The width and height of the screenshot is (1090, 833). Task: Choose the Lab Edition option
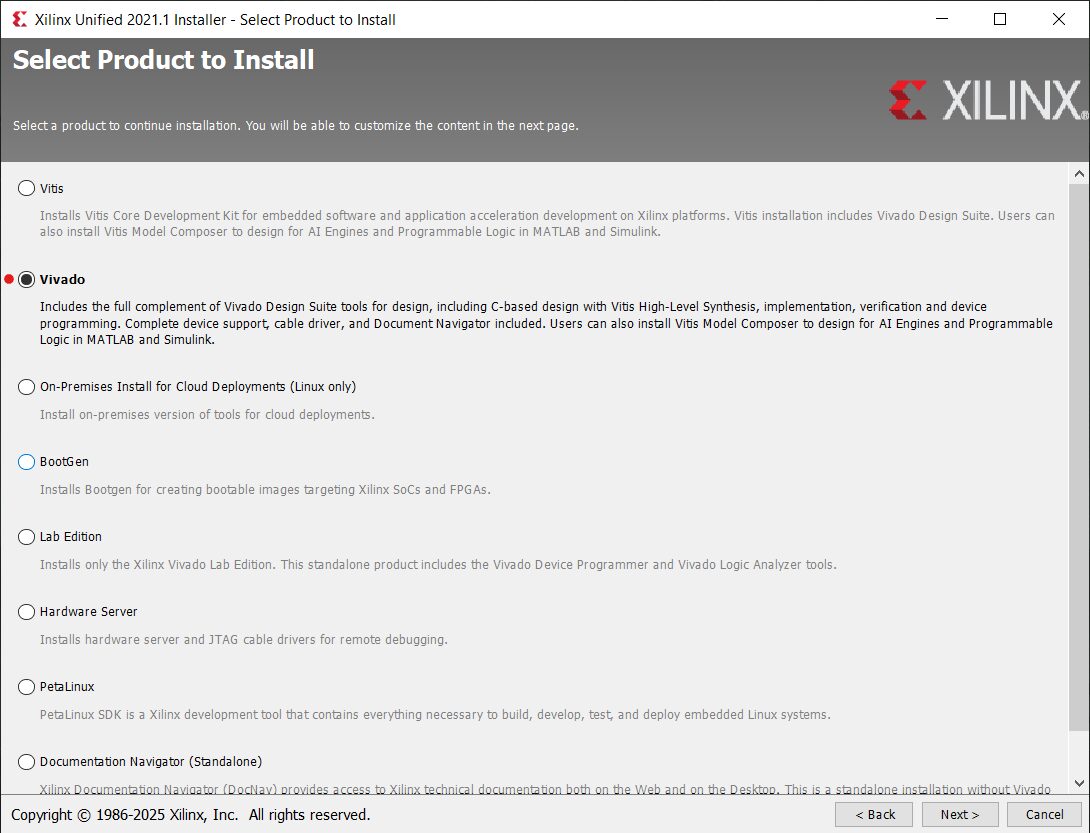pos(26,537)
